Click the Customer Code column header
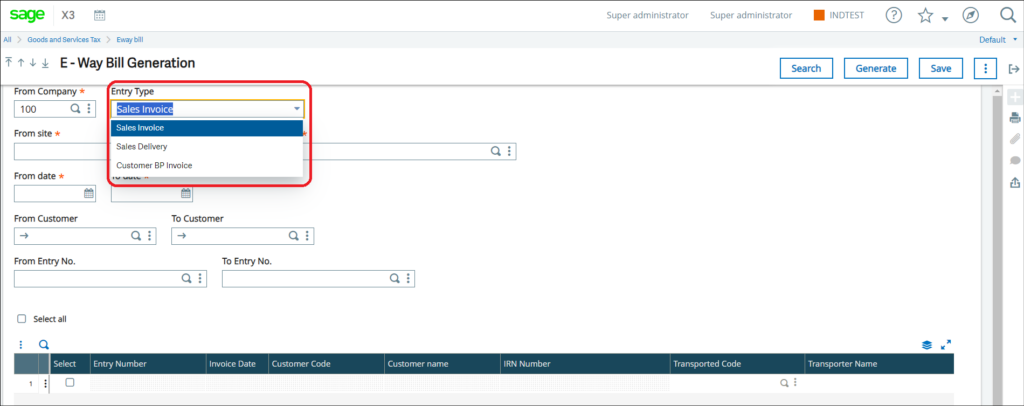Viewport: 1024px width, 406px height. pos(326,364)
